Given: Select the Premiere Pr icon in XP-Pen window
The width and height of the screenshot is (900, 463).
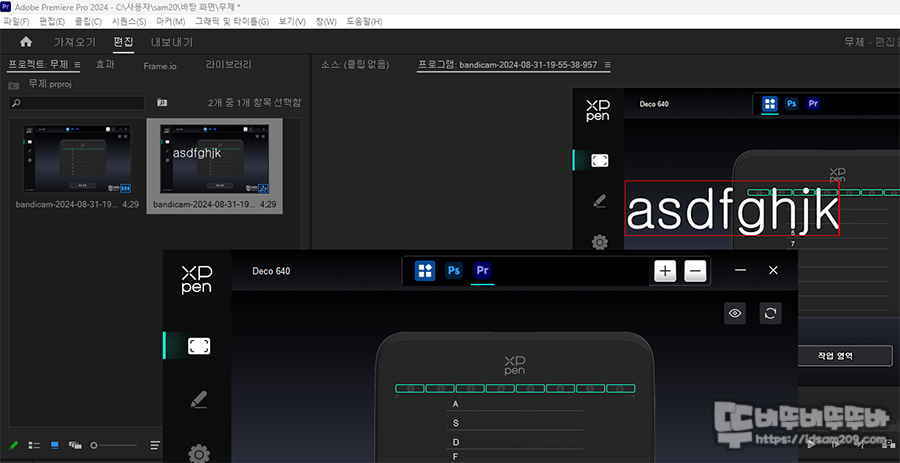Looking at the screenshot, I should pos(483,270).
